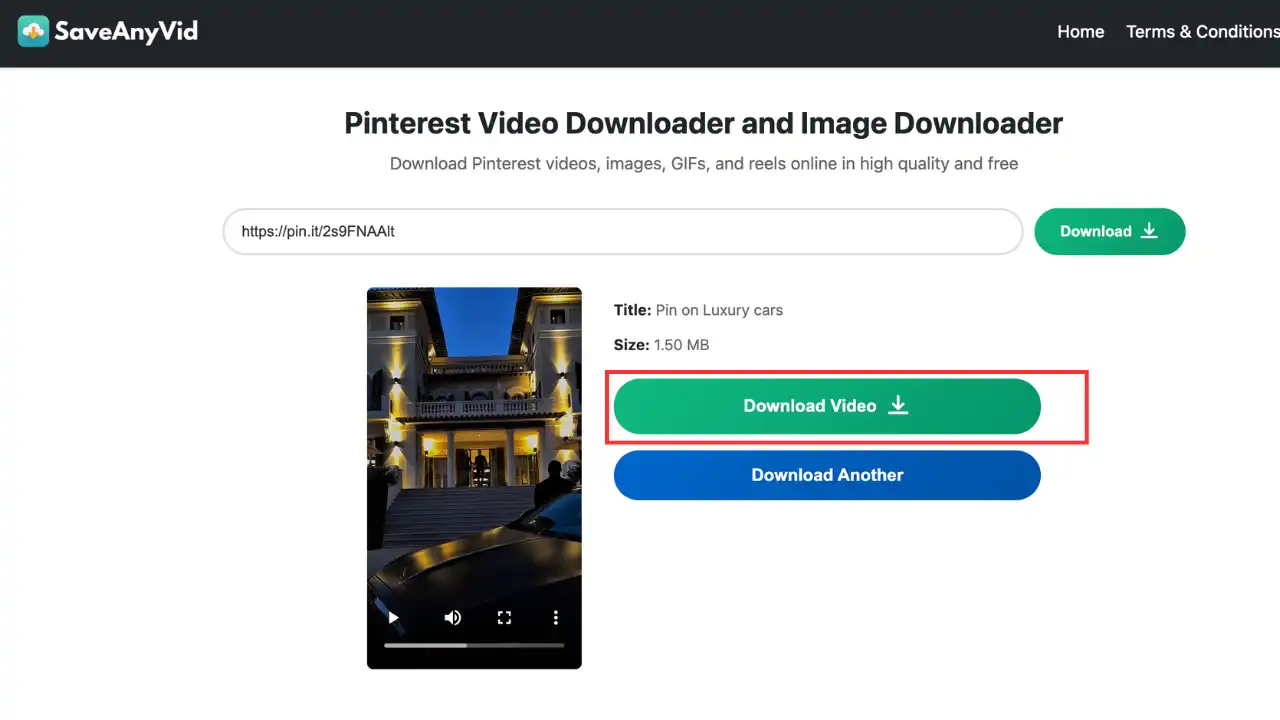Click the subtitle 'Download Pinterest videos, images, GIFs...'
The width and height of the screenshot is (1280, 720).
tap(704, 163)
